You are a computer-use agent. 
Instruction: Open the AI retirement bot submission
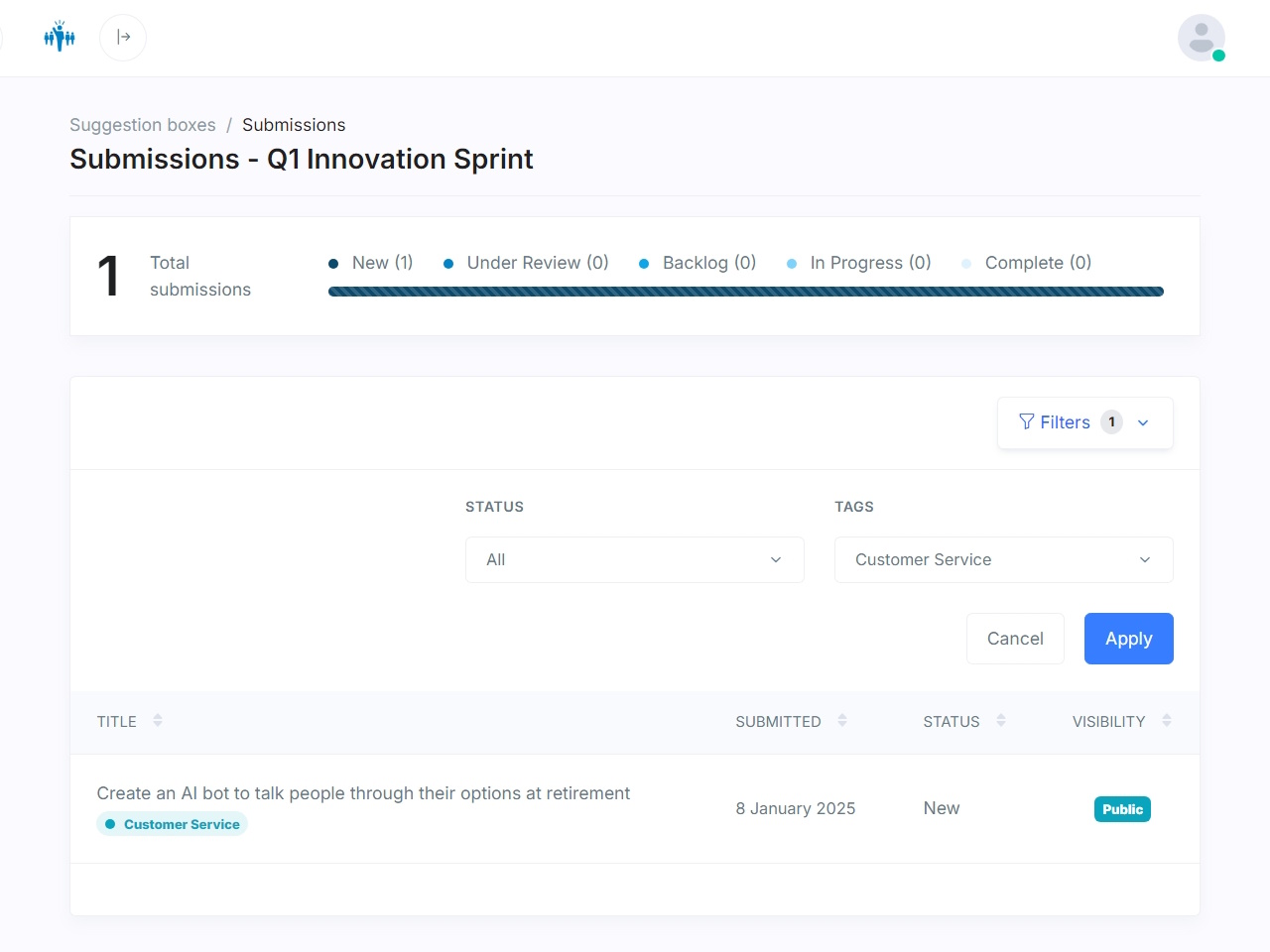(x=363, y=793)
